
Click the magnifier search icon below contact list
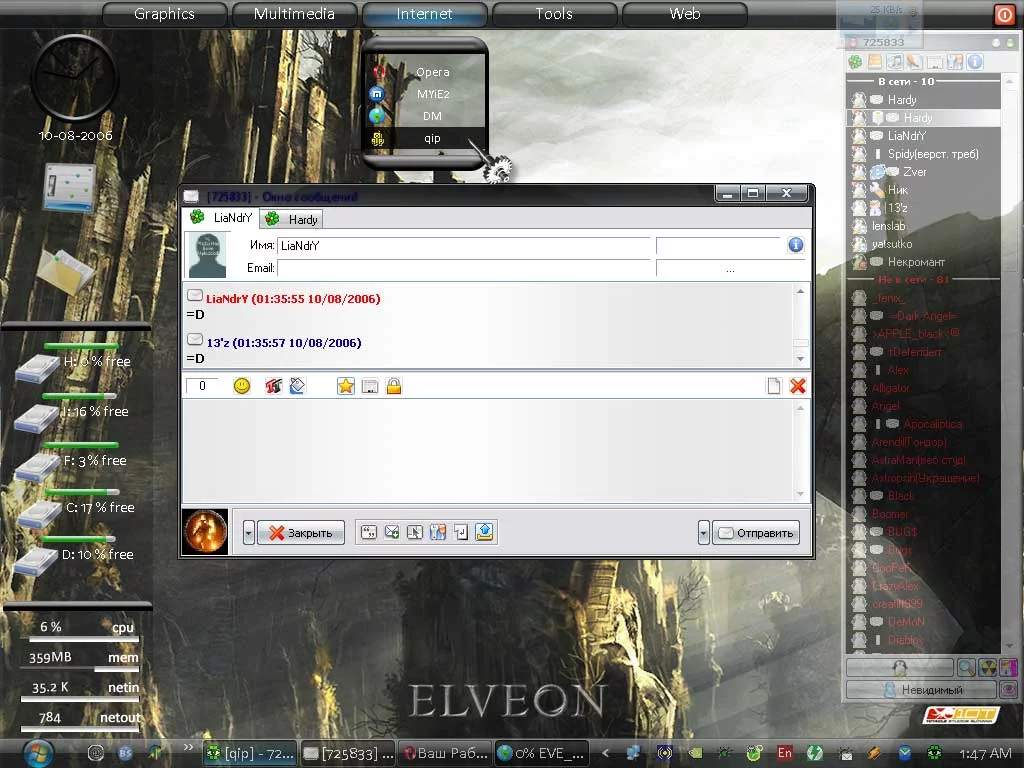pos(966,667)
